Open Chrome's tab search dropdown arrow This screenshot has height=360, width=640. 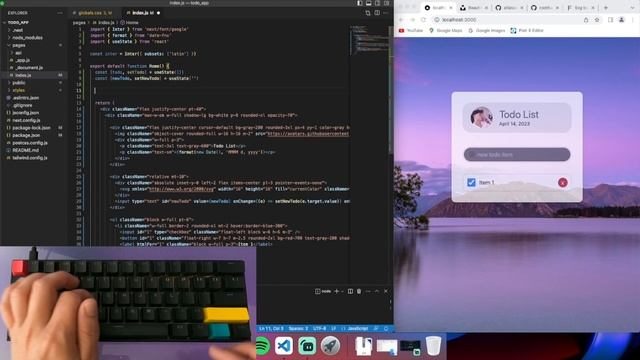[632, 8]
